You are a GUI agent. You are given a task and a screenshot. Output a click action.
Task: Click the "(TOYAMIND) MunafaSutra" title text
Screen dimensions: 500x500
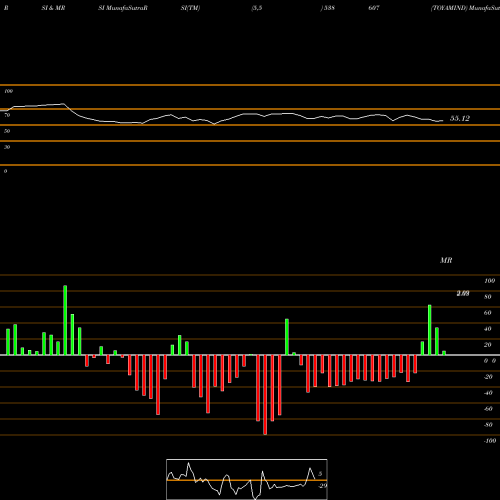[465, 8]
